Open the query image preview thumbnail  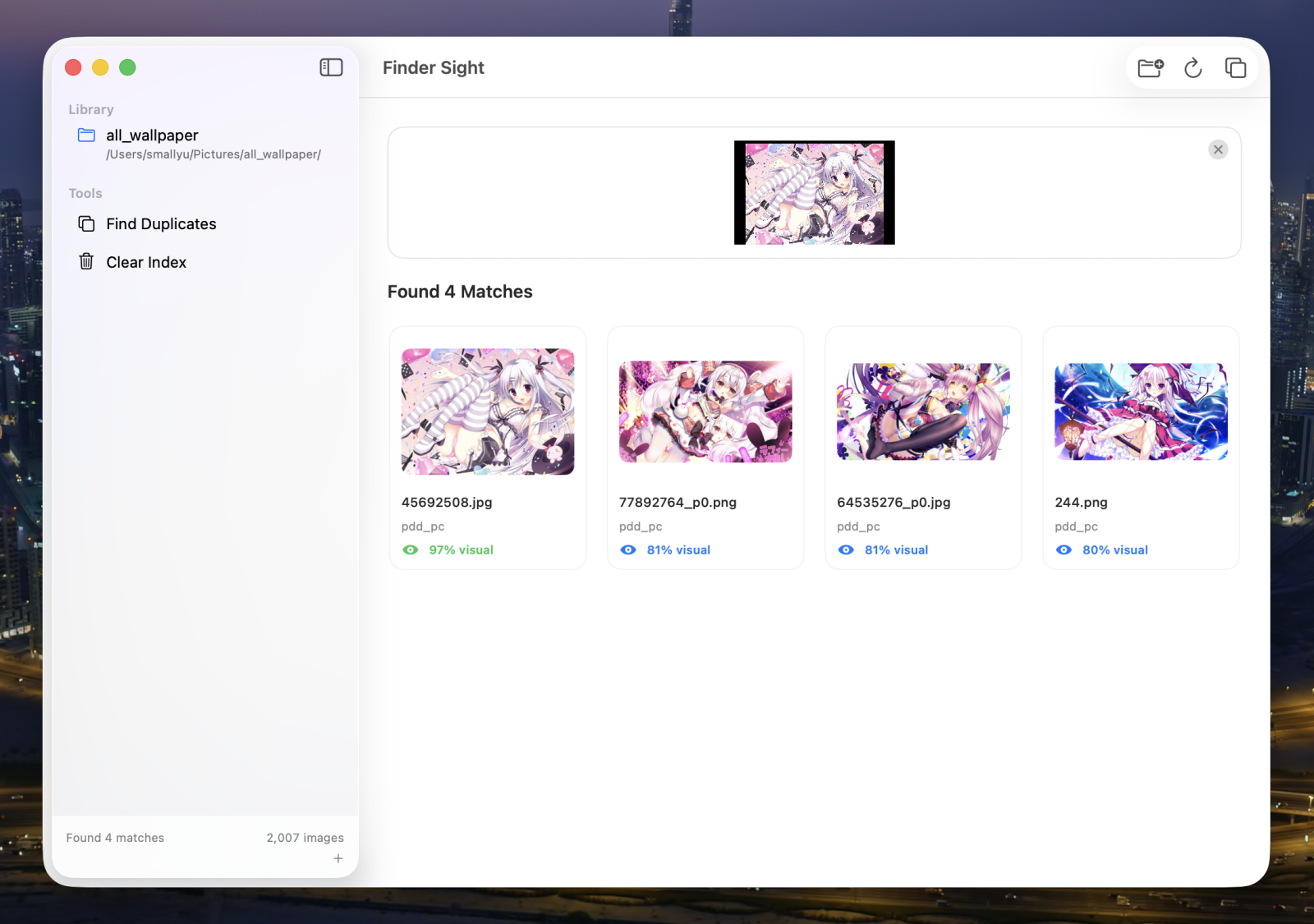pos(815,192)
